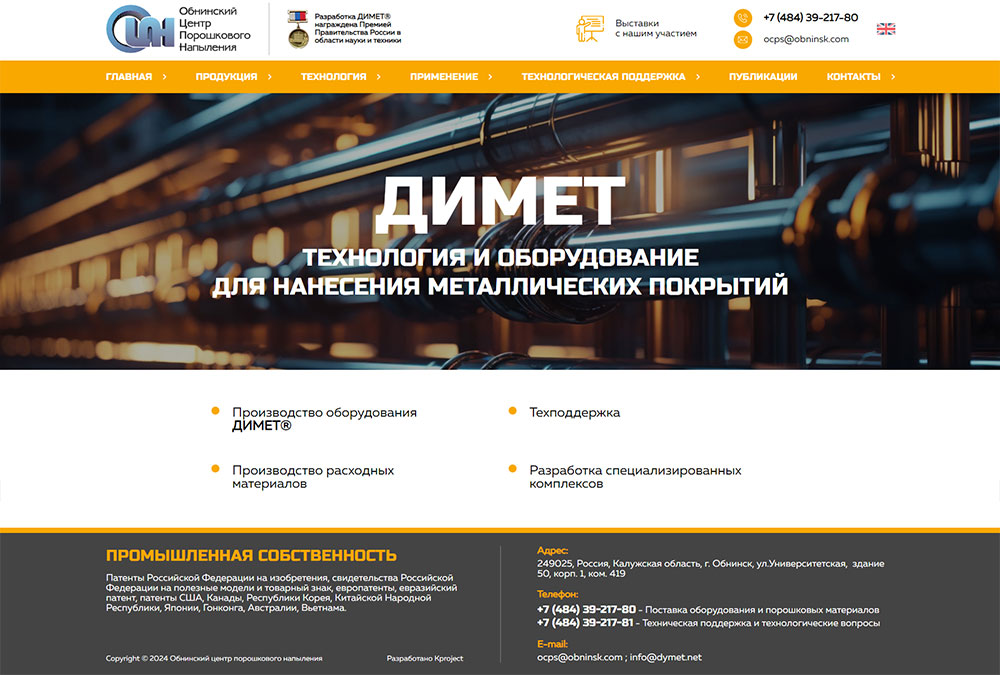The width and height of the screenshot is (1000, 675).
Task: Click the Телефон: footer label
Action: click(x=557, y=594)
